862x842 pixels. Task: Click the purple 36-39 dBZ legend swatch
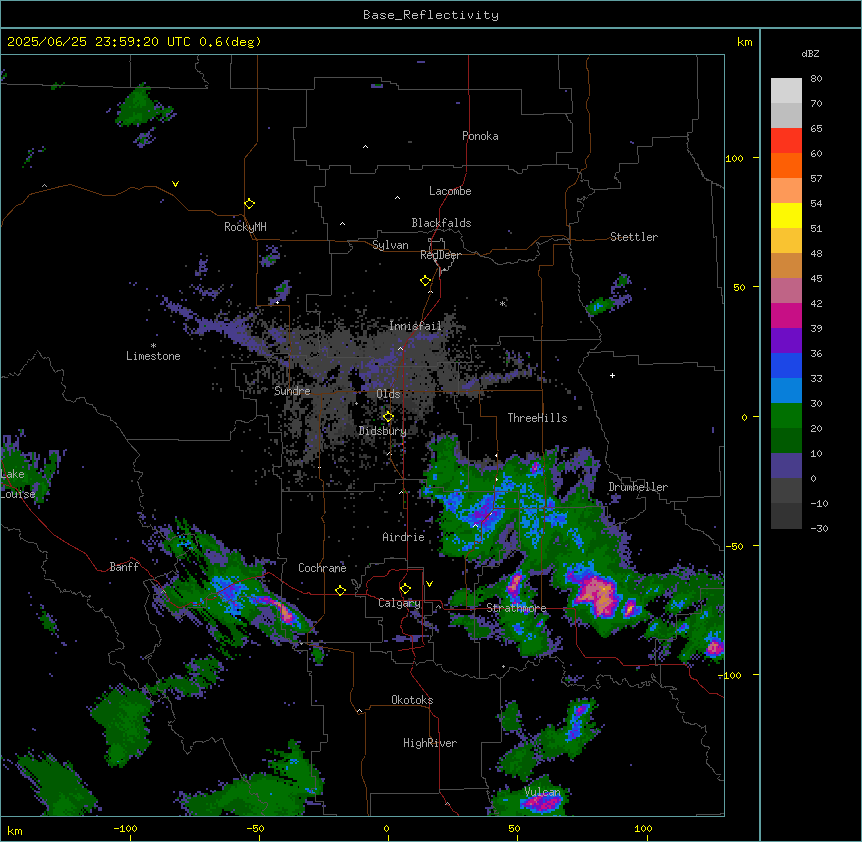click(x=786, y=341)
